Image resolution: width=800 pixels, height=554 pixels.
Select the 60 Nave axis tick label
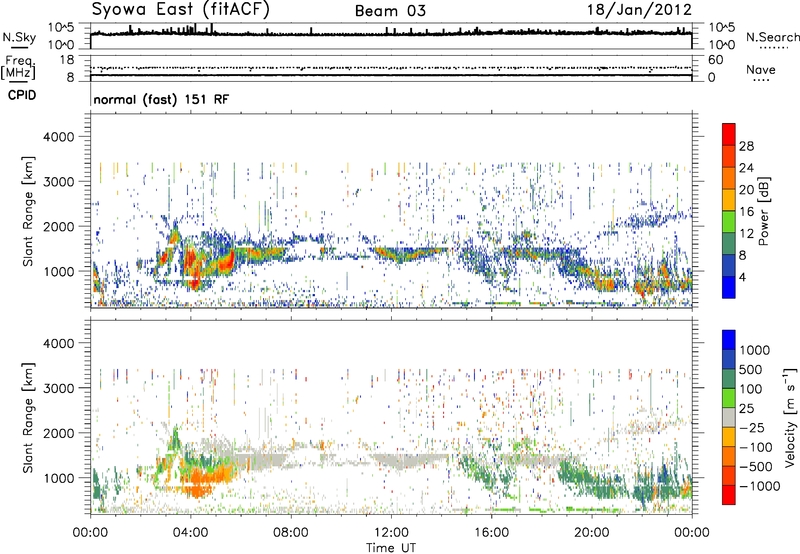(x=715, y=60)
